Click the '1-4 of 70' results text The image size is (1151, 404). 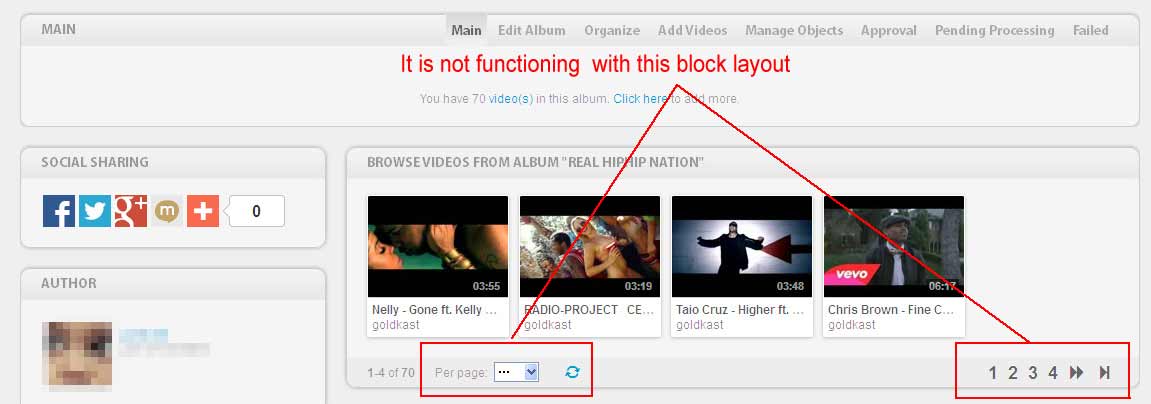(x=391, y=373)
